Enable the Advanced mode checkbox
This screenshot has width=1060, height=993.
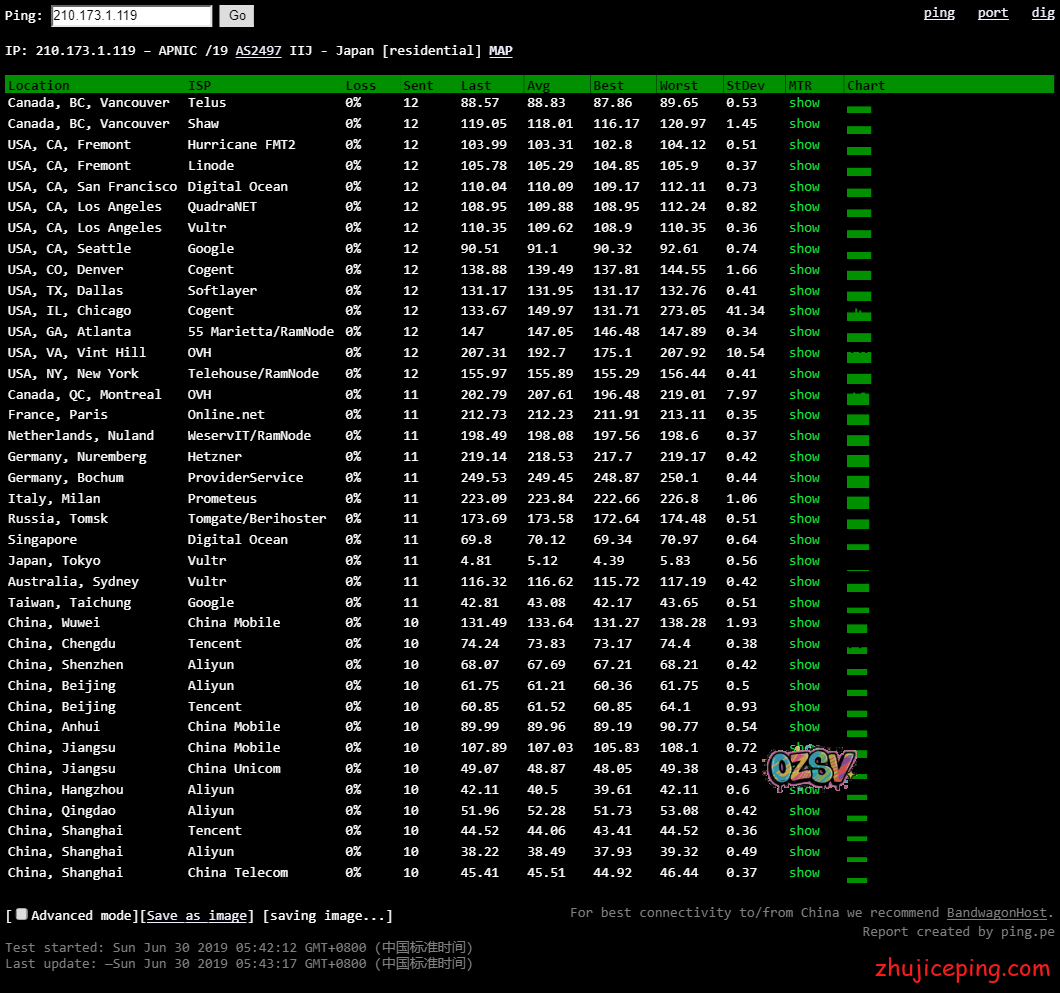click(22, 915)
